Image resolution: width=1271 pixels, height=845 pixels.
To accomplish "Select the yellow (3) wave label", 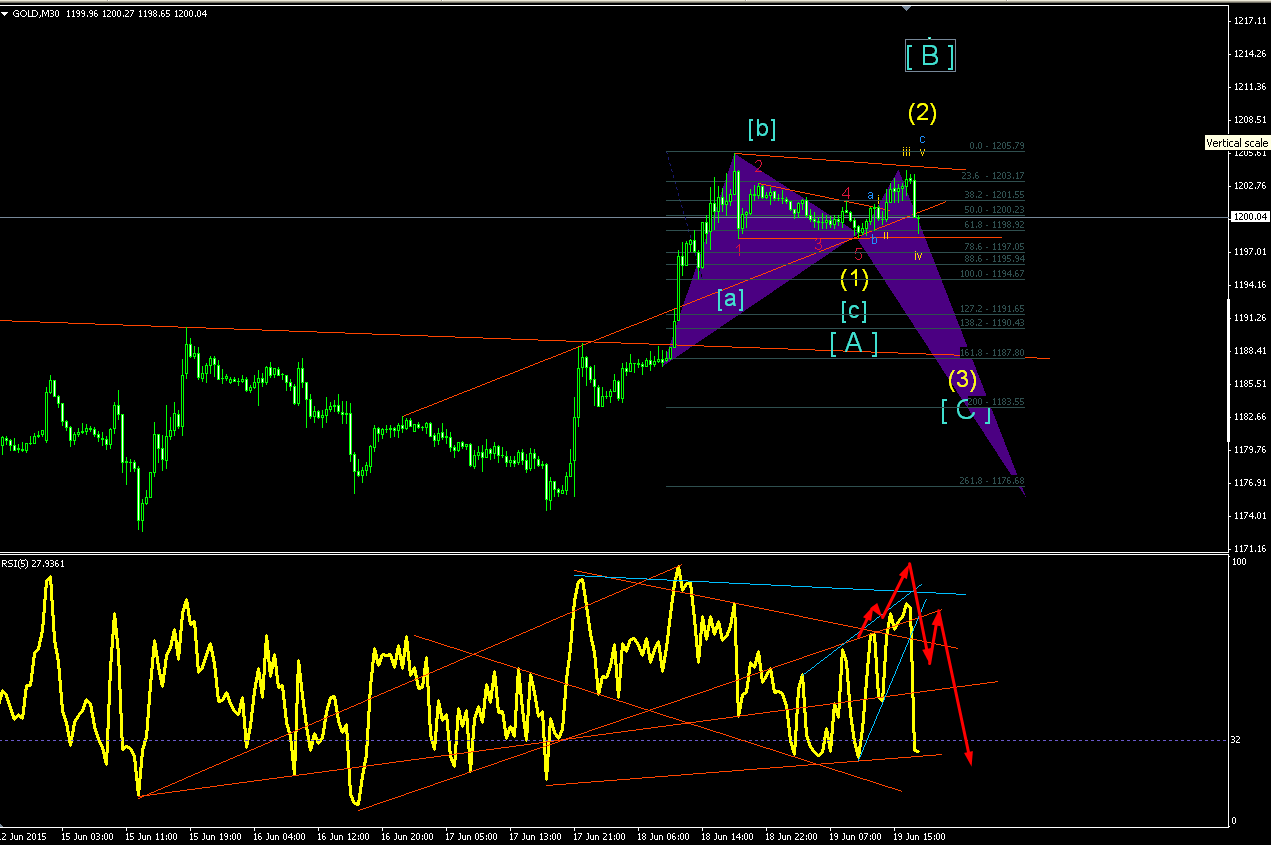I will tap(962, 380).
